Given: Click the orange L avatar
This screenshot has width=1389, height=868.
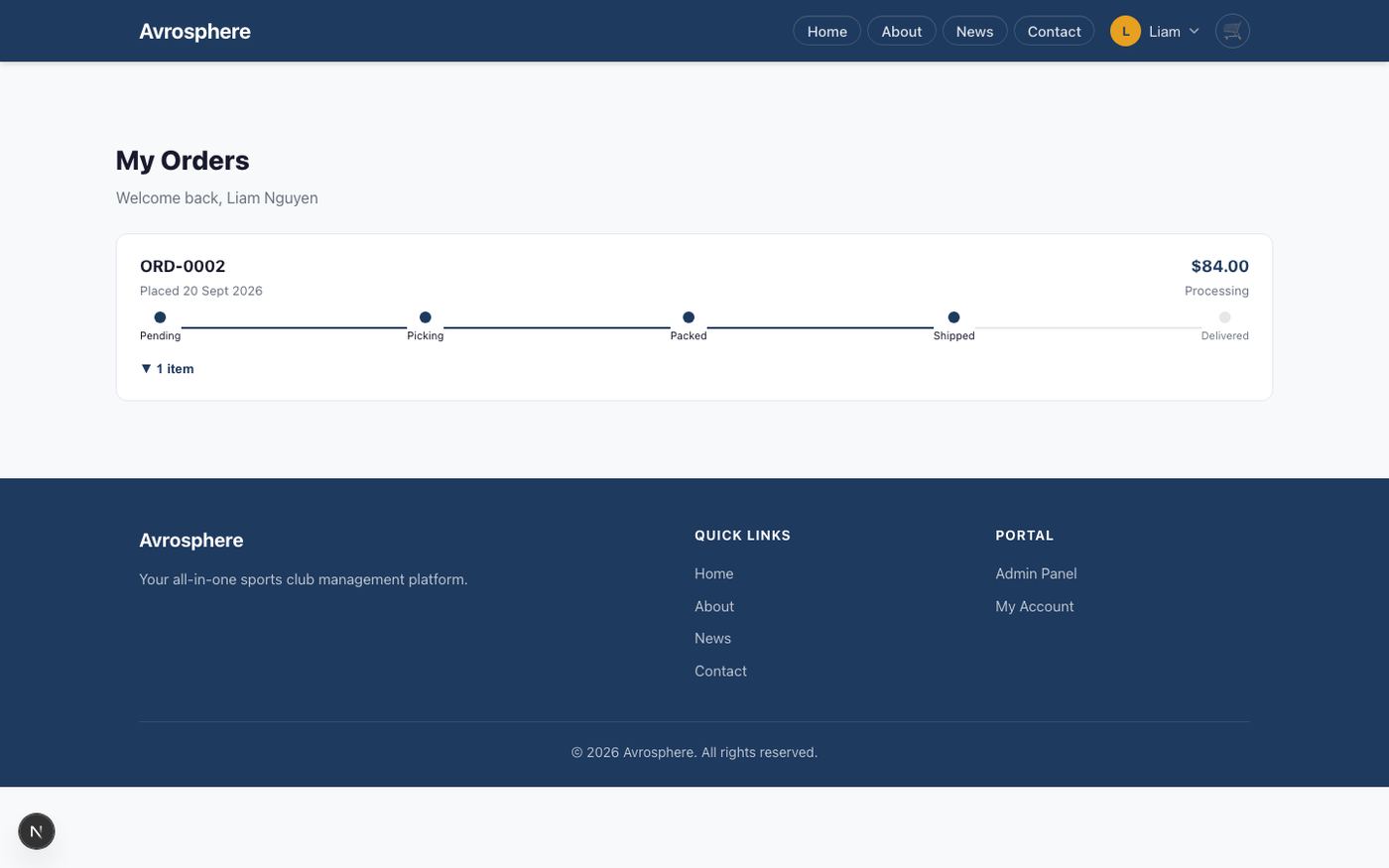Looking at the screenshot, I should (x=1125, y=31).
